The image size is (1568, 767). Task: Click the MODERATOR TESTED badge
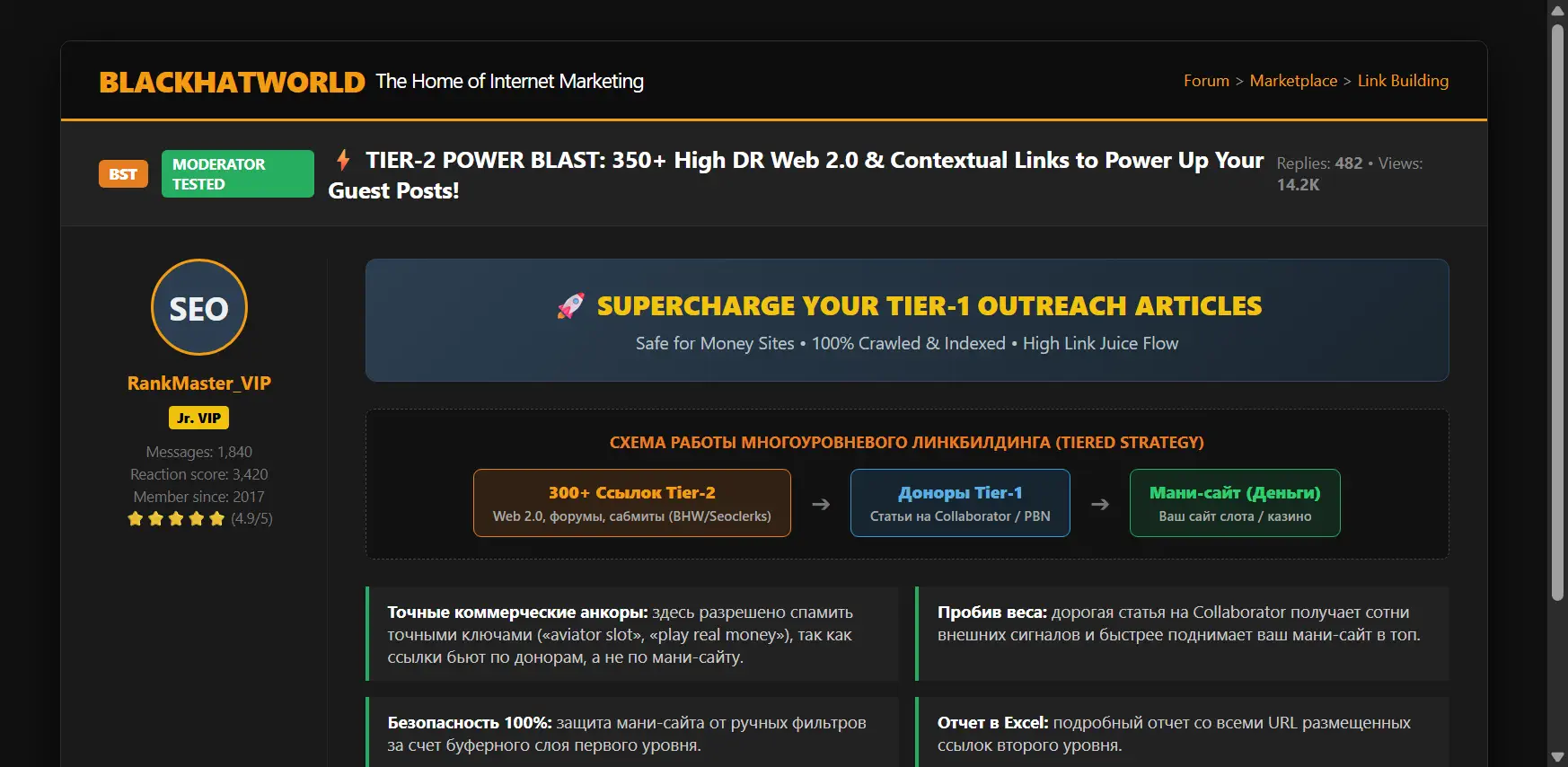(x=238, y=174)
